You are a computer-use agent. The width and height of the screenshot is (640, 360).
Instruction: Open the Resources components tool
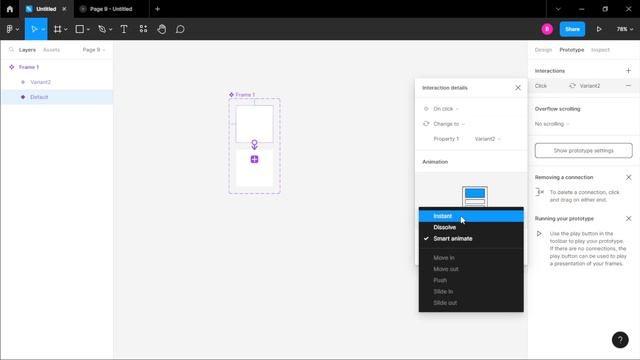(x=143, y=29)
